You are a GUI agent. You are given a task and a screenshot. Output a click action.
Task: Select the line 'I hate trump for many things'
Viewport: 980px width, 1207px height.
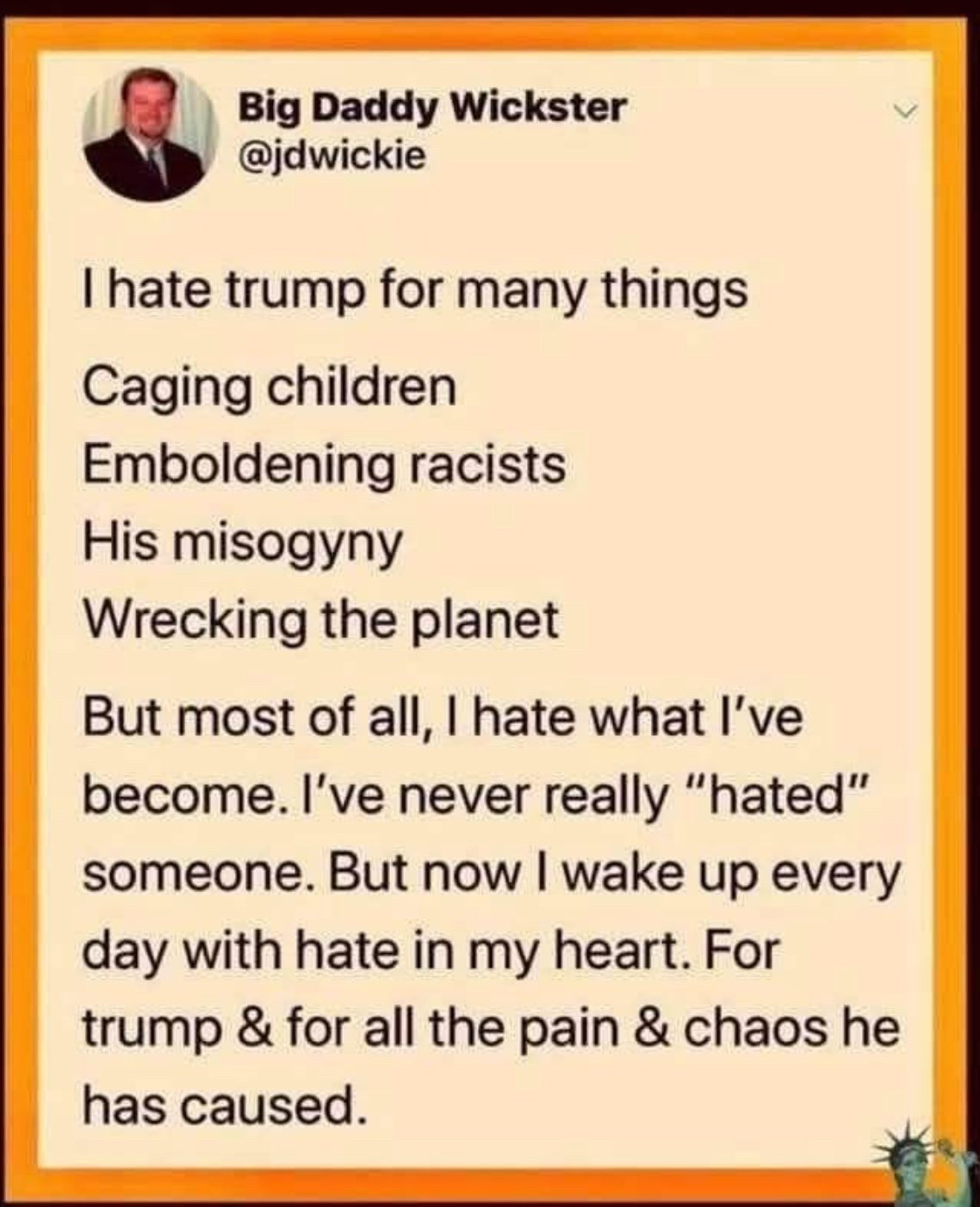415,293
